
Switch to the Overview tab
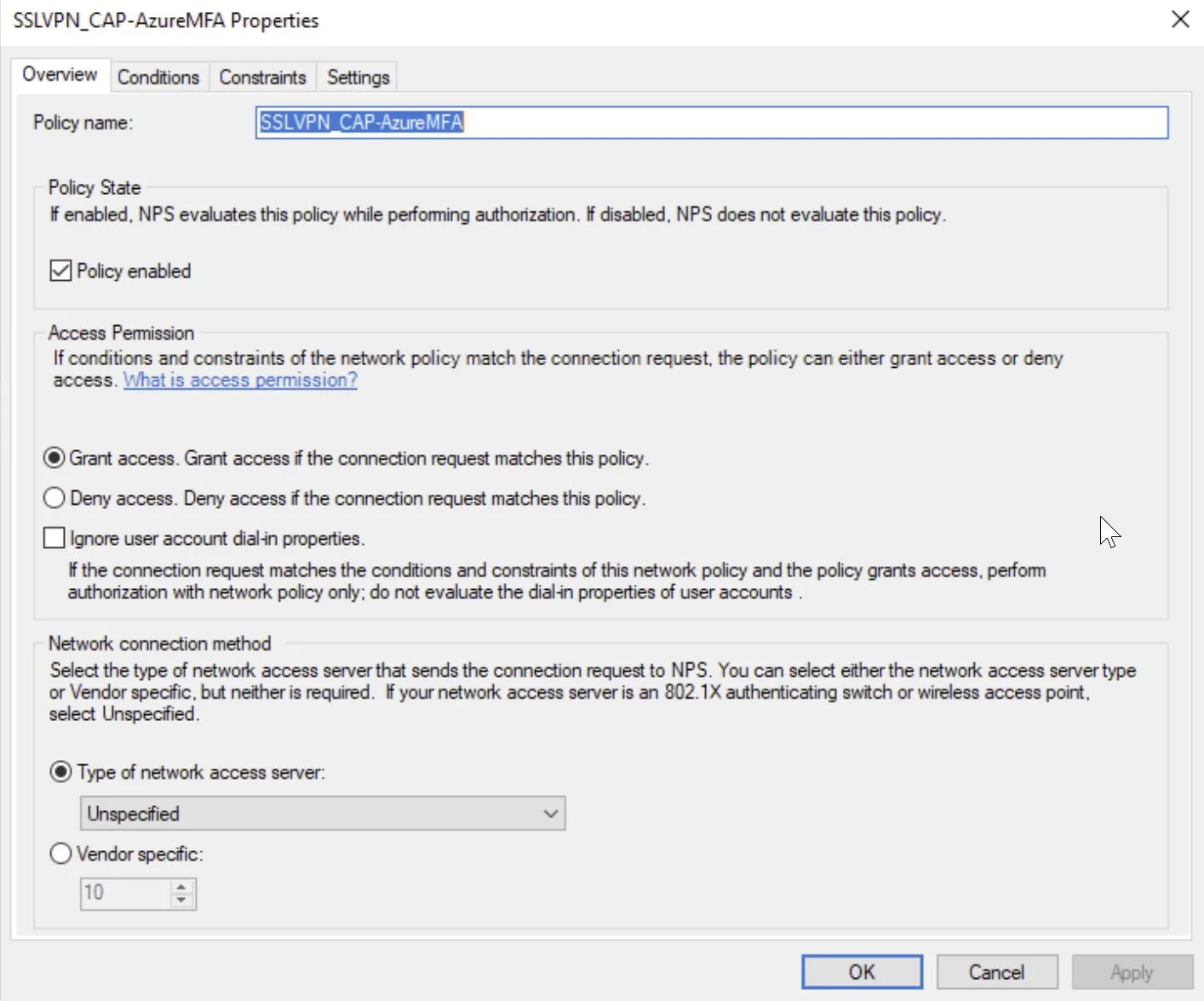pos(60,75)
